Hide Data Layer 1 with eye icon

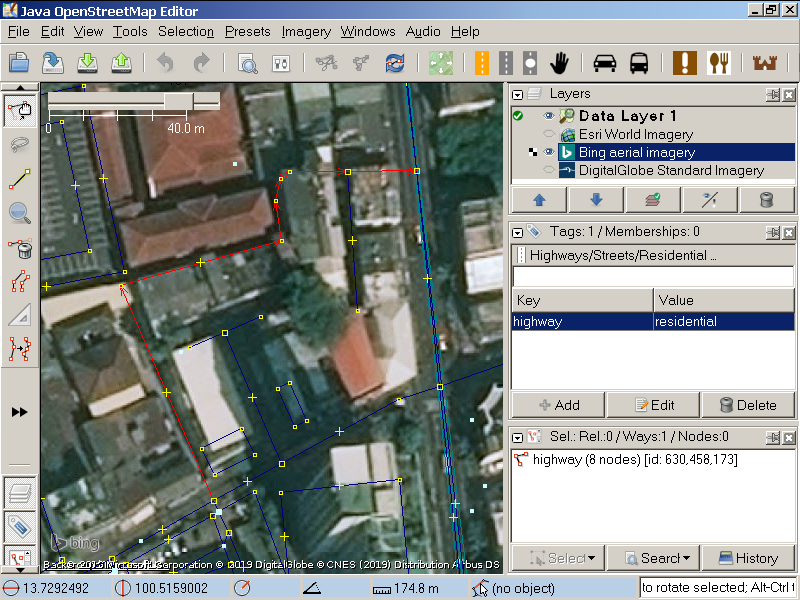tap(549, 117)
